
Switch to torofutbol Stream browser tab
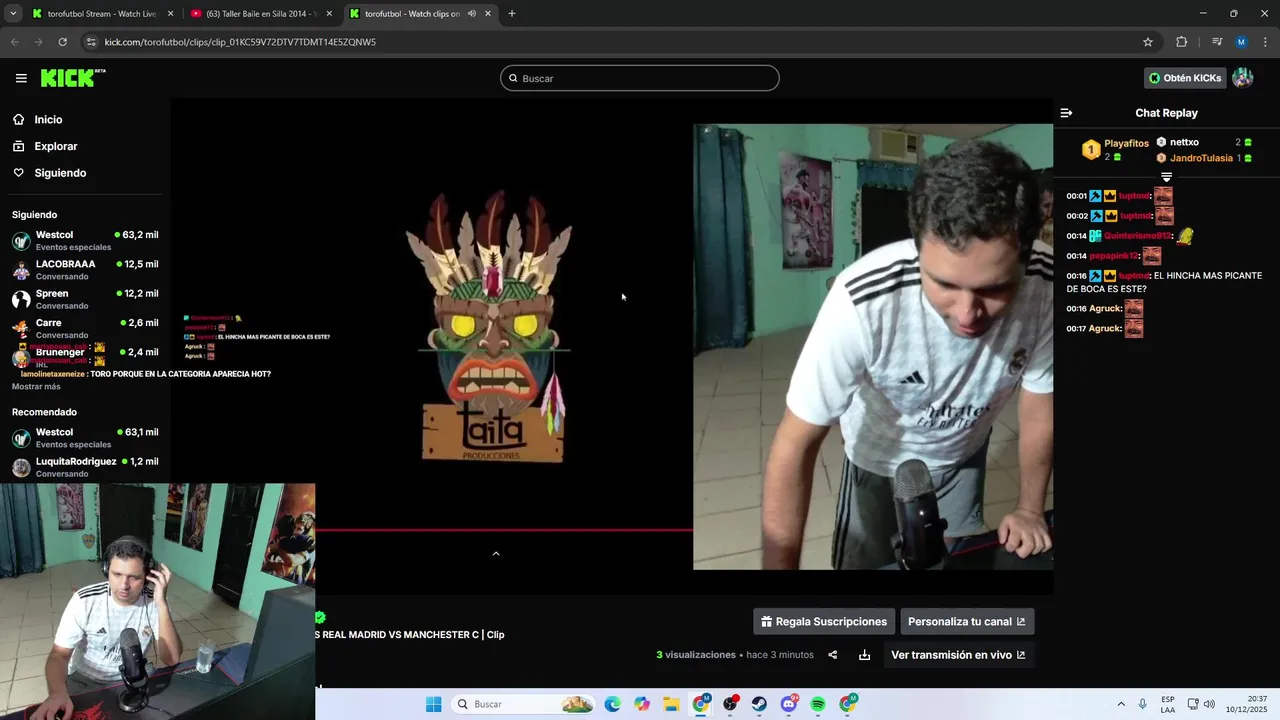[x=100, y=13]
